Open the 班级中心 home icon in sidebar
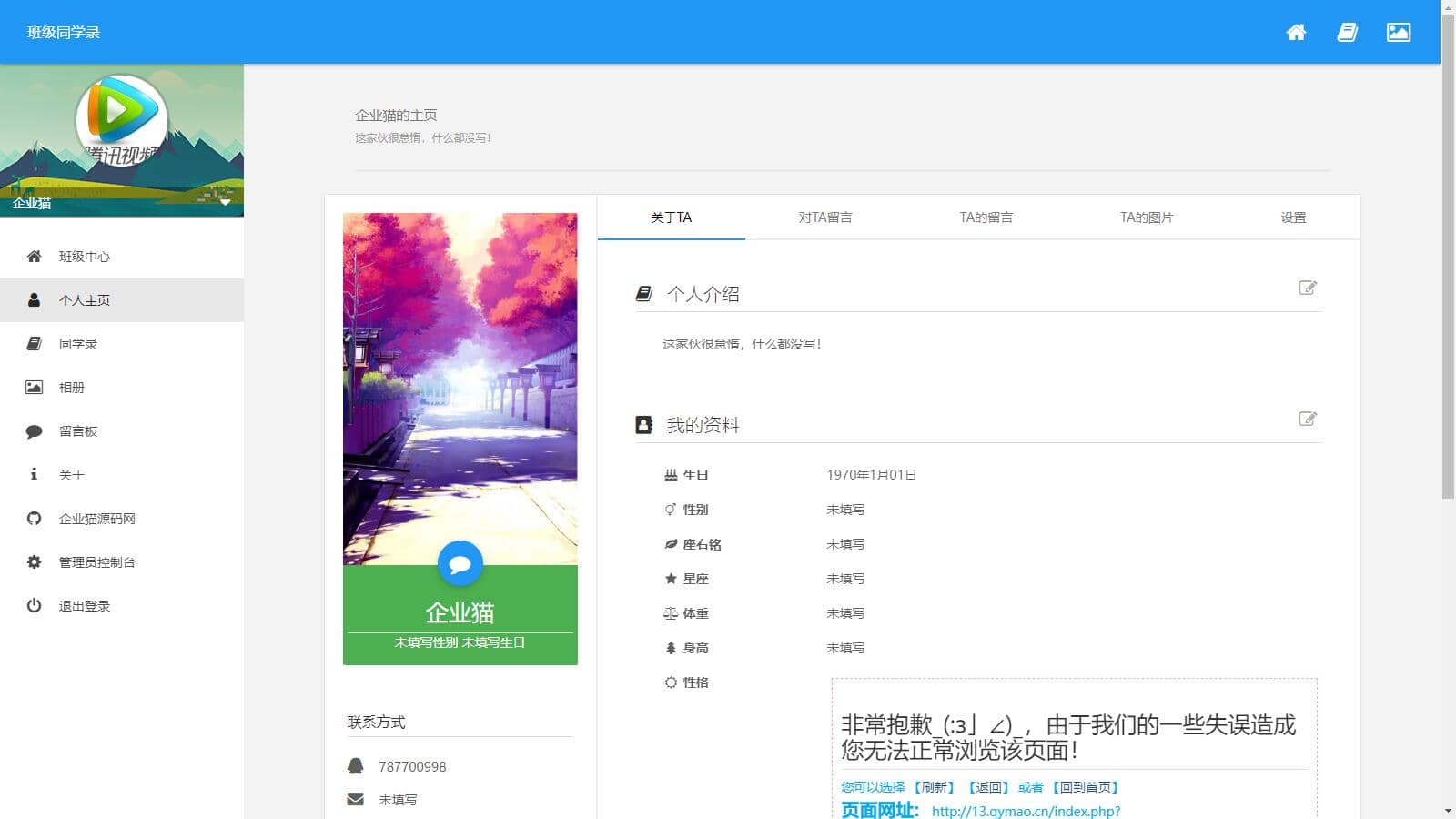The height and width of the screenshot is (819, 1456). [x=34, y=257]
